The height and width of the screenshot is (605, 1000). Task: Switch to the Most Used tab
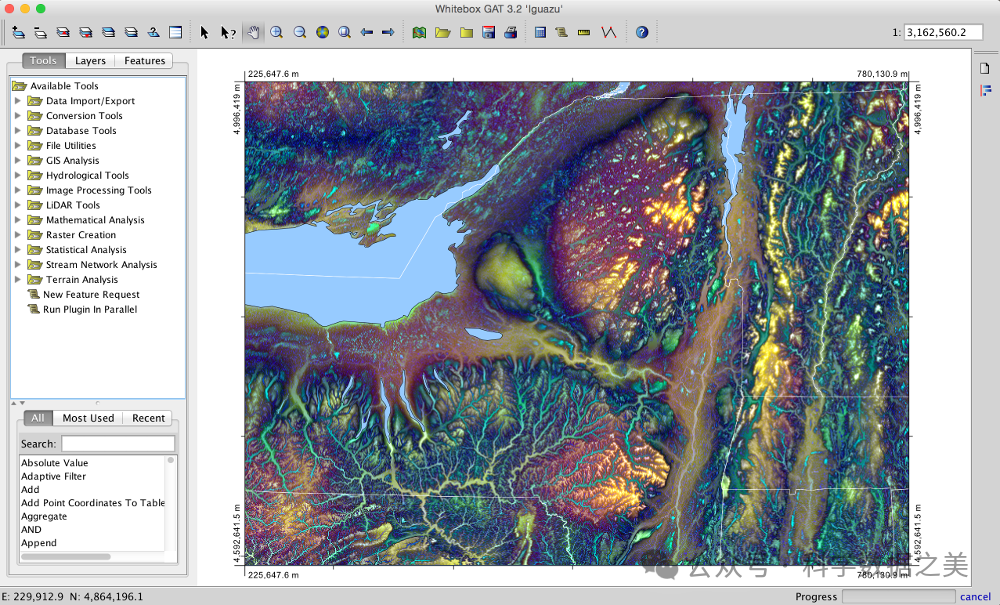(x=88, y=418)
